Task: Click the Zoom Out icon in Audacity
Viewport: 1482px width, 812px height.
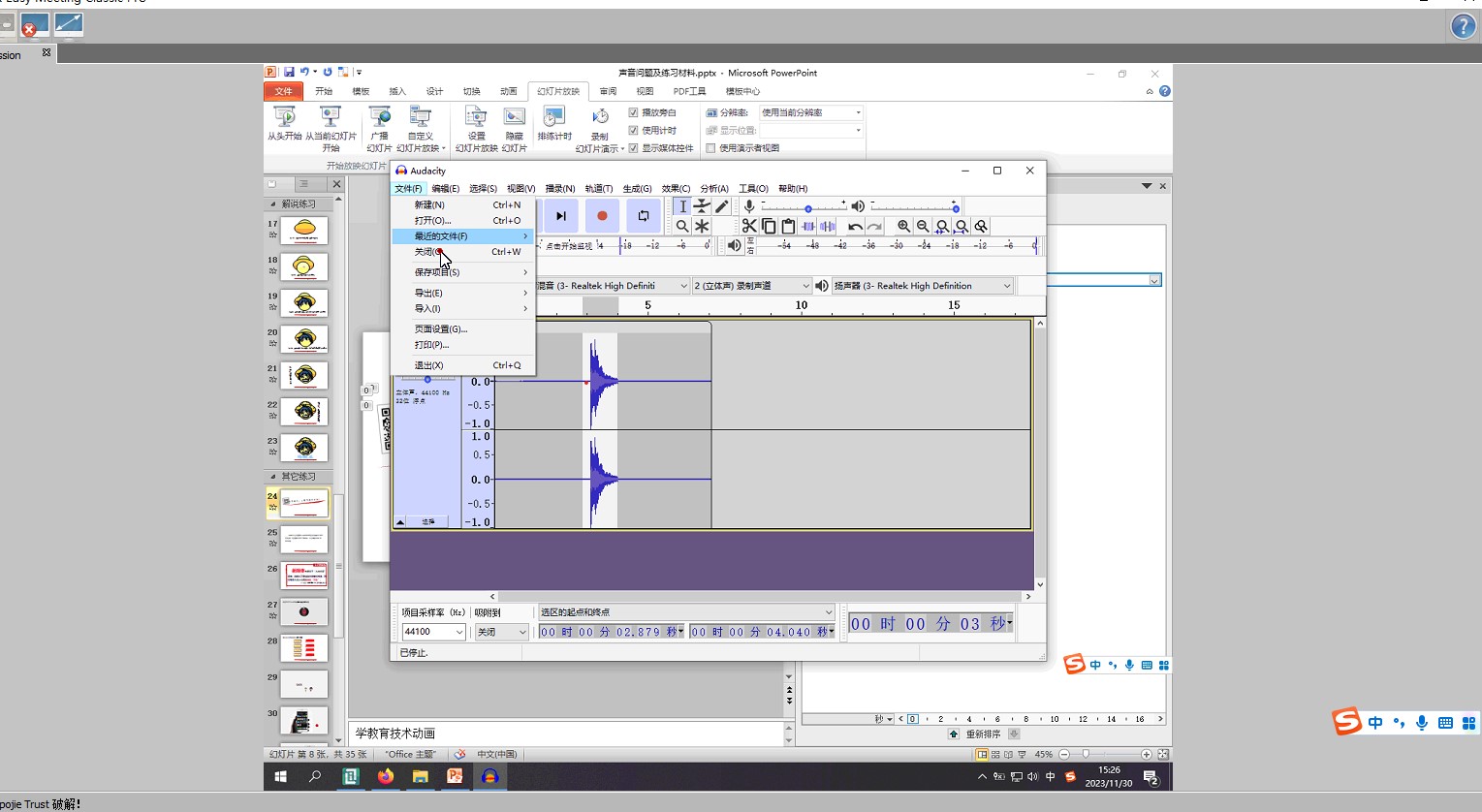Action: 923,226
